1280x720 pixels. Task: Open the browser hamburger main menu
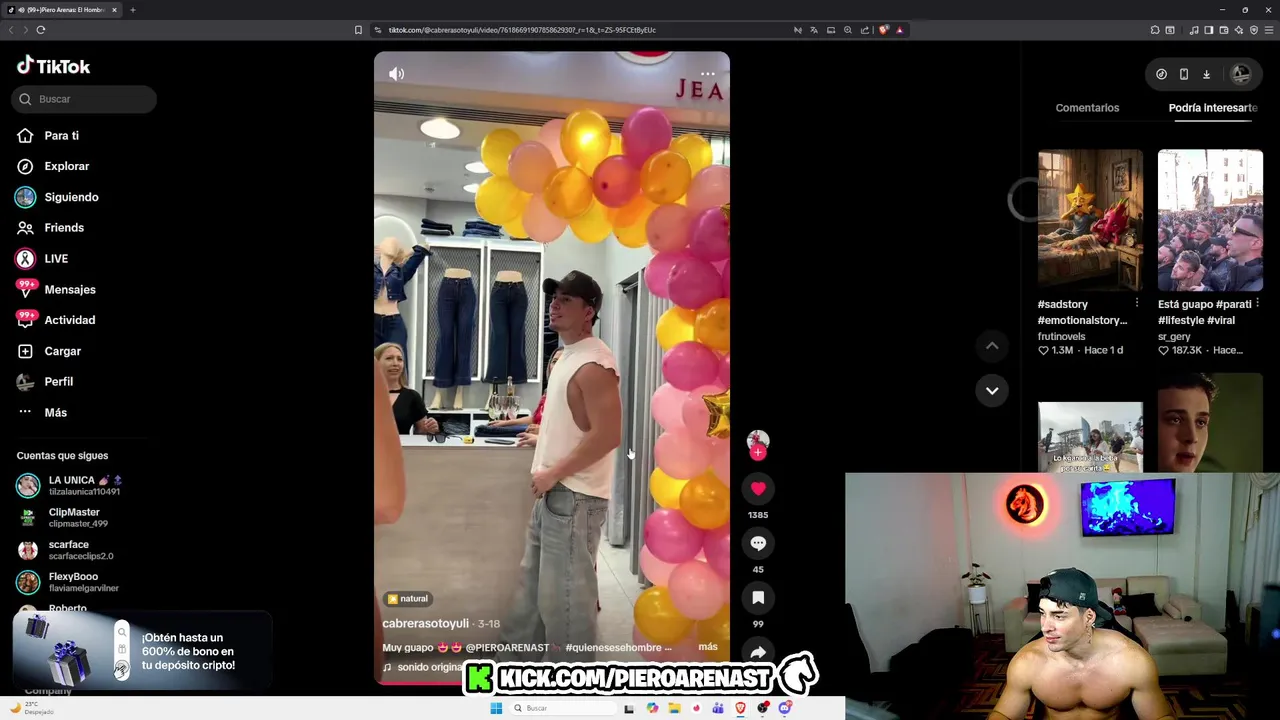pos(1269,30)
